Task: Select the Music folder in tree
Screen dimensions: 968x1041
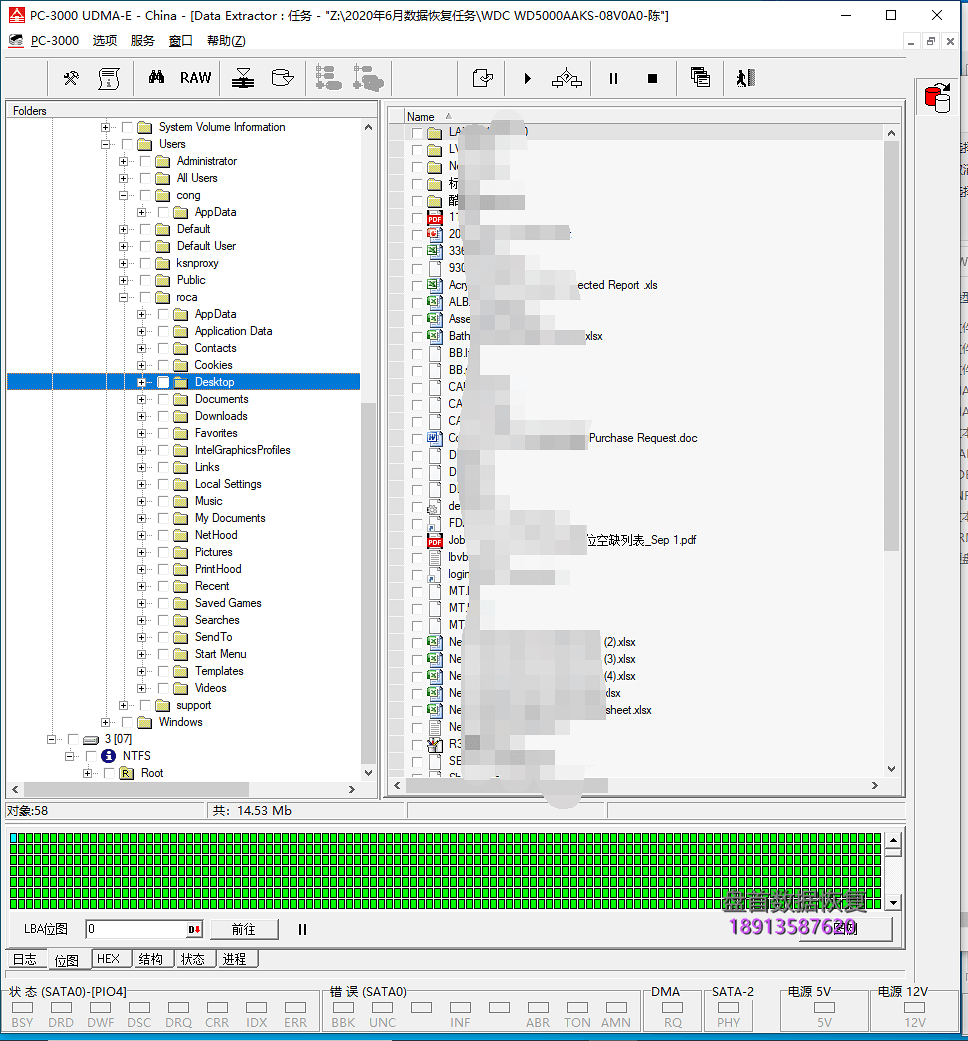Action: click(x=208, y=501)
